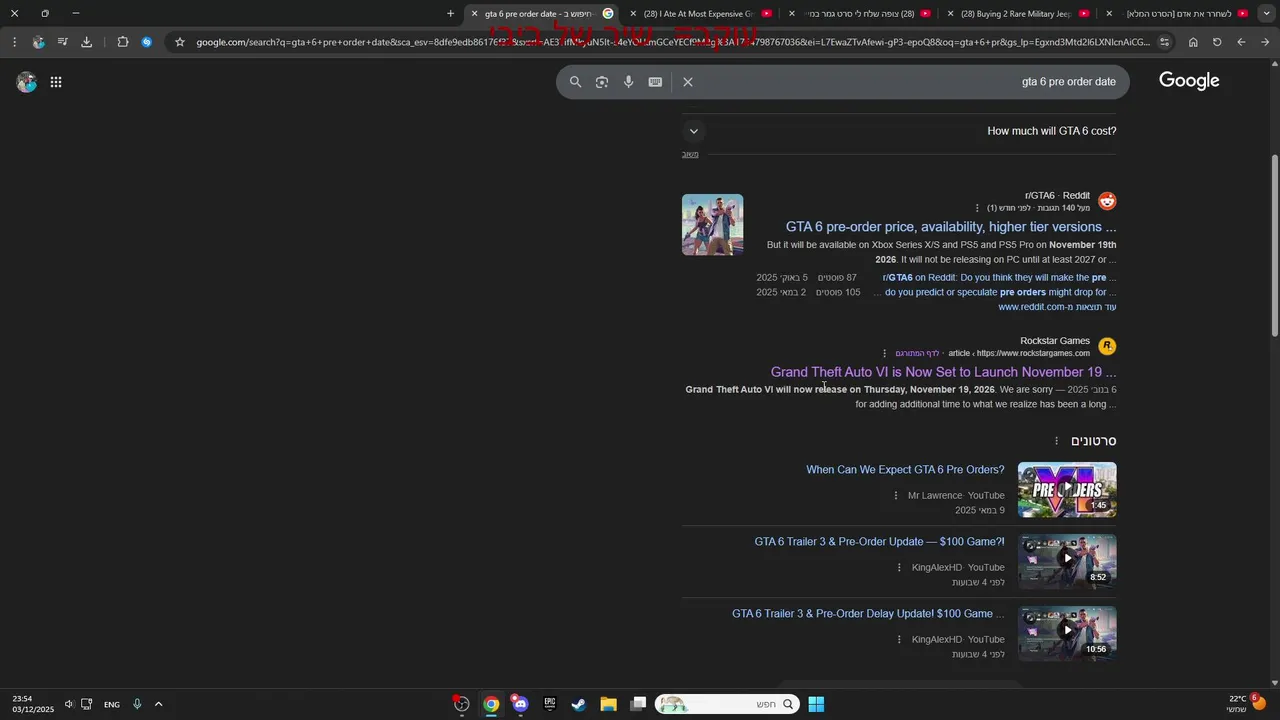Viewport: 1280px width, 720px height.
Task: Open the videos section three-dot menu
Action: point(1056,441)
